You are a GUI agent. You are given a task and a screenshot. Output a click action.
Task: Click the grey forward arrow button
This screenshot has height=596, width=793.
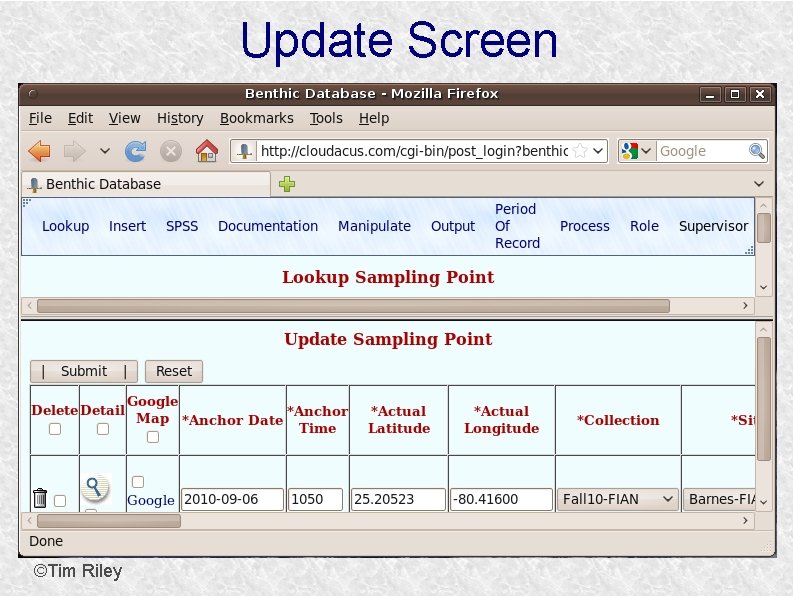pos(74,151)
